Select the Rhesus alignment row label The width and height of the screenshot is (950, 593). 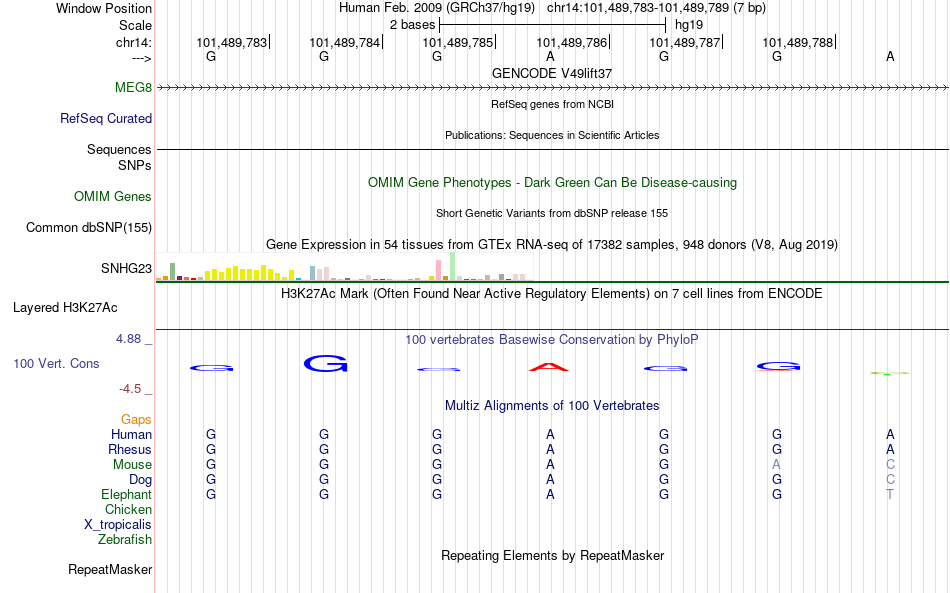coord(130,450)
